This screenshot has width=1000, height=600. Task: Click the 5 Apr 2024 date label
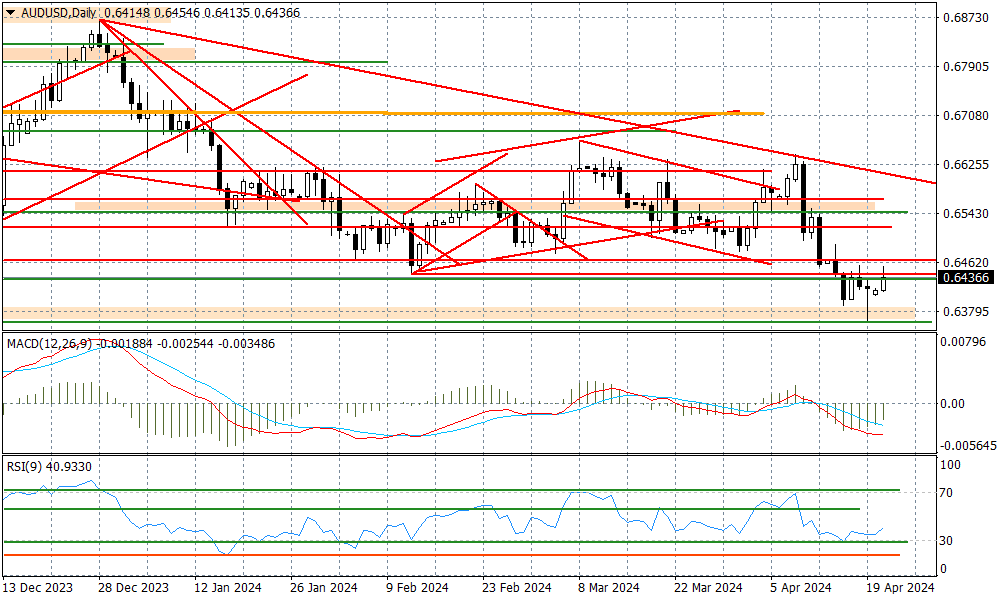[801, 587]
